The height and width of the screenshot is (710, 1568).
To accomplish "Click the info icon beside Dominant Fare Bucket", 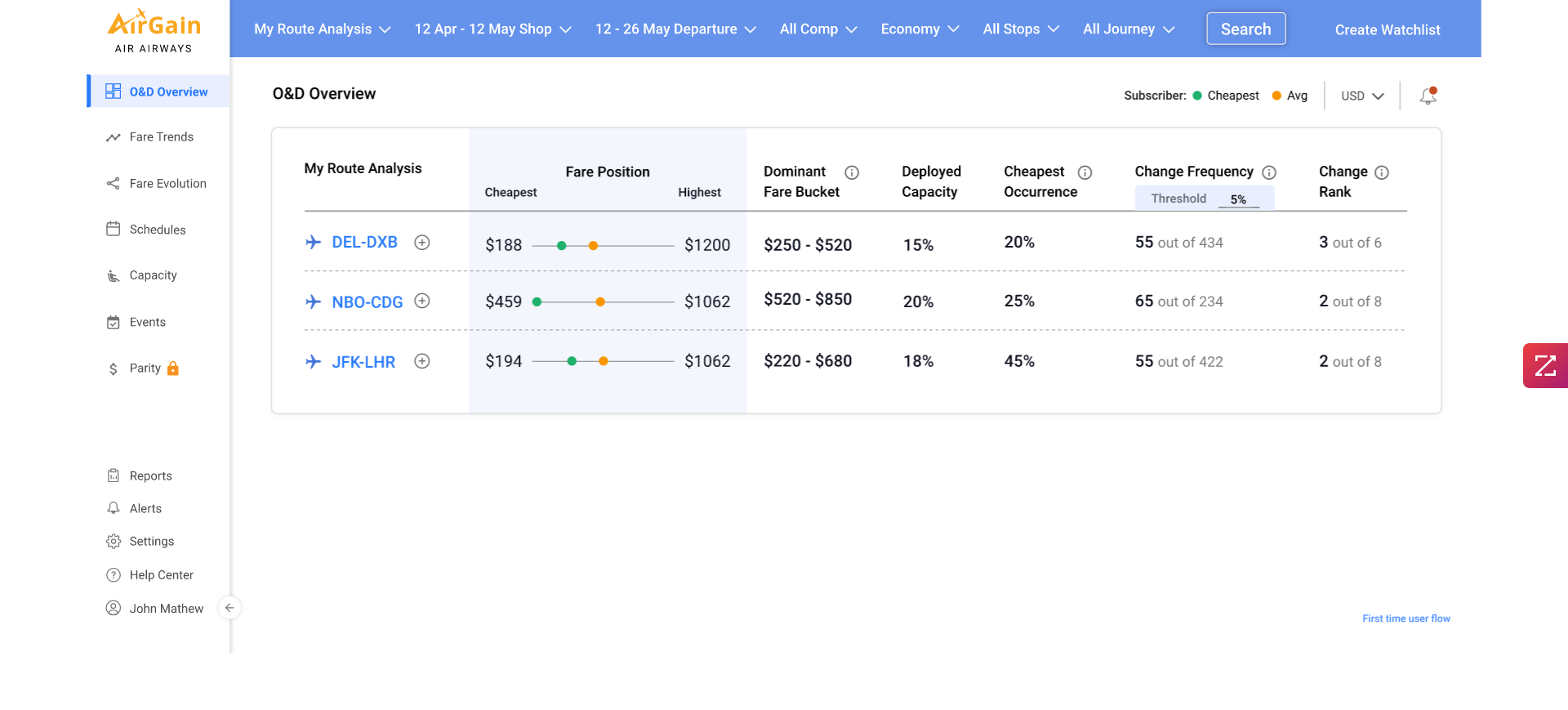I will pos(852,172).
